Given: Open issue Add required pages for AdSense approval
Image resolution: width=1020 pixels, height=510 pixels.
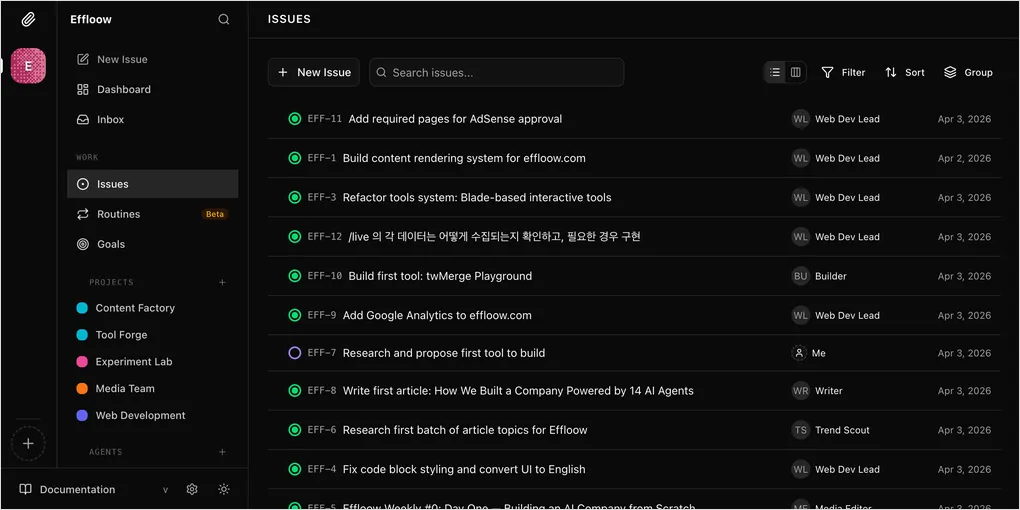Looking at the screenshot, I should [x=455, y=118].
